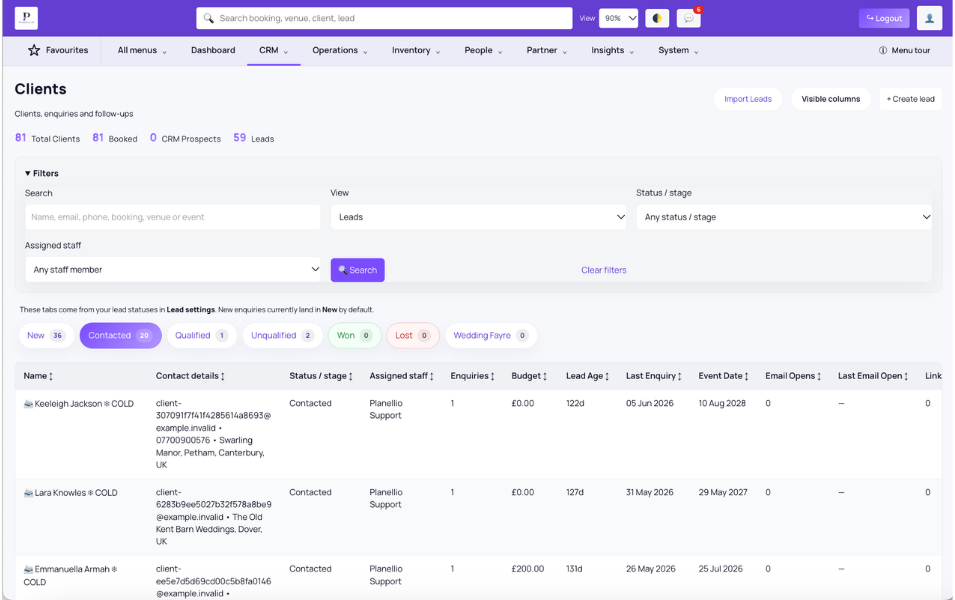Screen dimensions: 955x600
Task: Click the Emmanuella Armah row avatar icon
Action: 28,570
